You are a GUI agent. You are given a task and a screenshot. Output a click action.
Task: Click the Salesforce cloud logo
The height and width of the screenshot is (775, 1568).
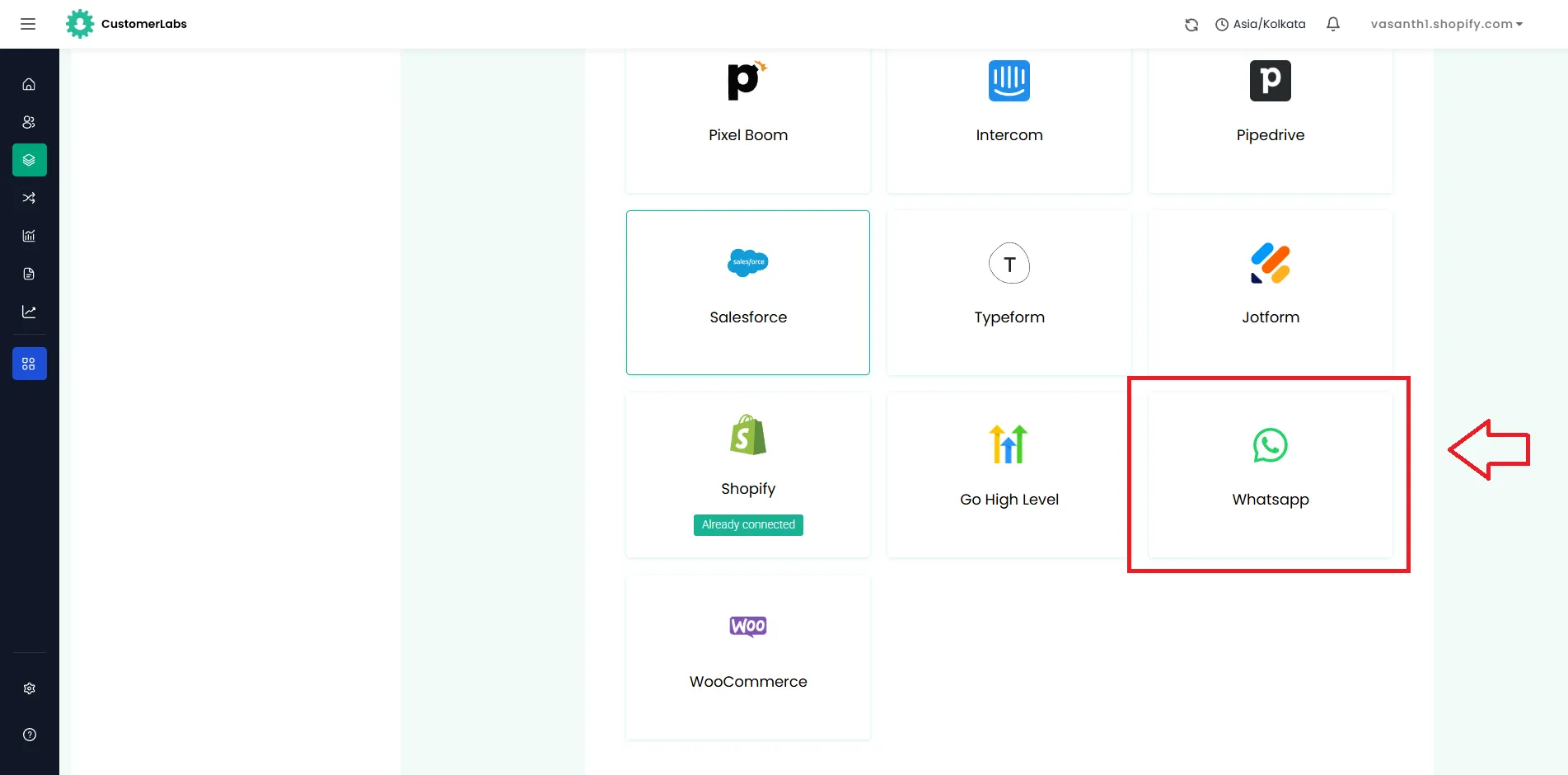click(x=748, y=263)
